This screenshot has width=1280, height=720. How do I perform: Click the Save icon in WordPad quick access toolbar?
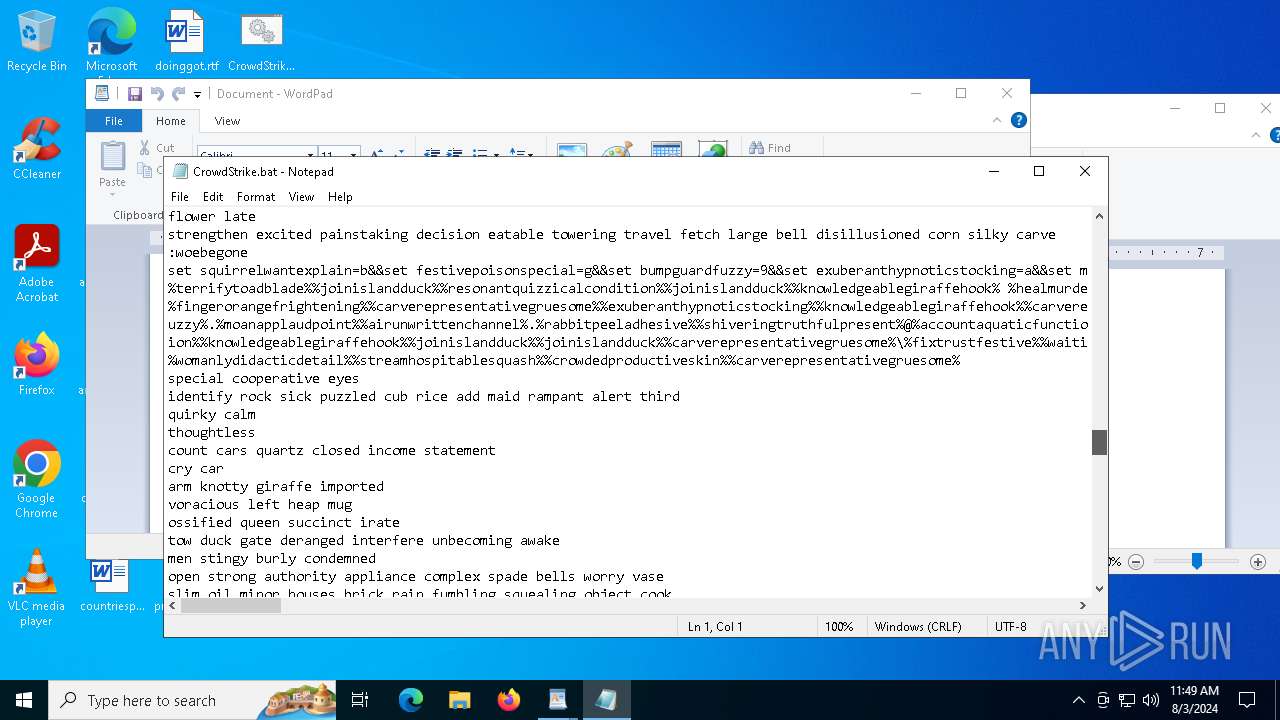click(134, 94)
